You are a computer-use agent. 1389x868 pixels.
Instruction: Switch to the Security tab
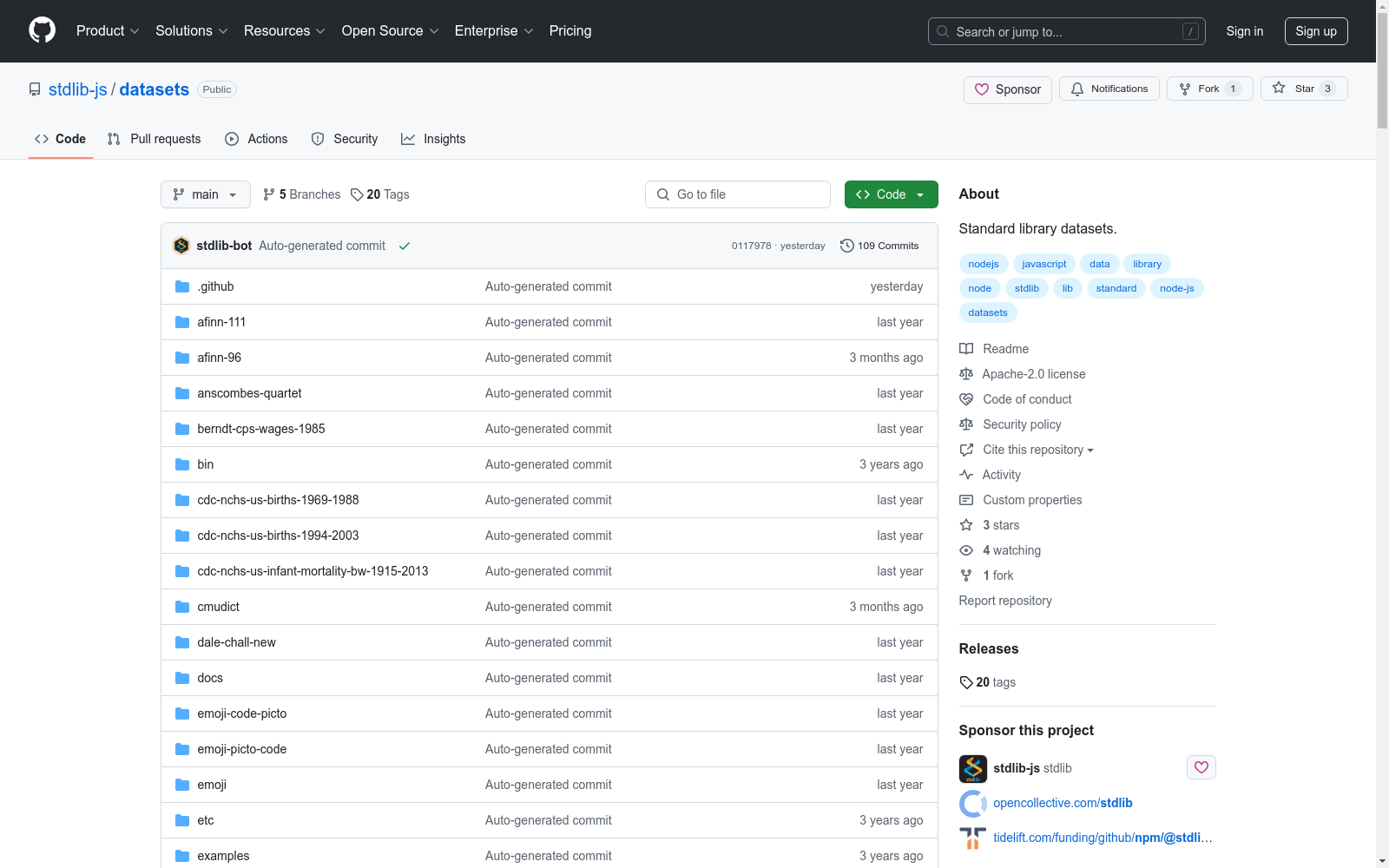[x=345, y=139]
